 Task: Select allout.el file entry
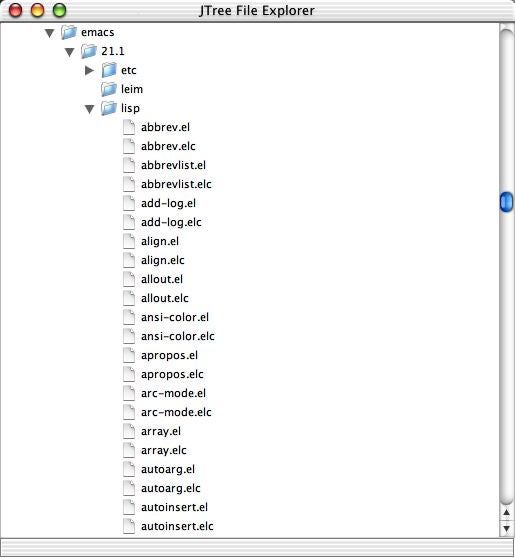point(162,279)
